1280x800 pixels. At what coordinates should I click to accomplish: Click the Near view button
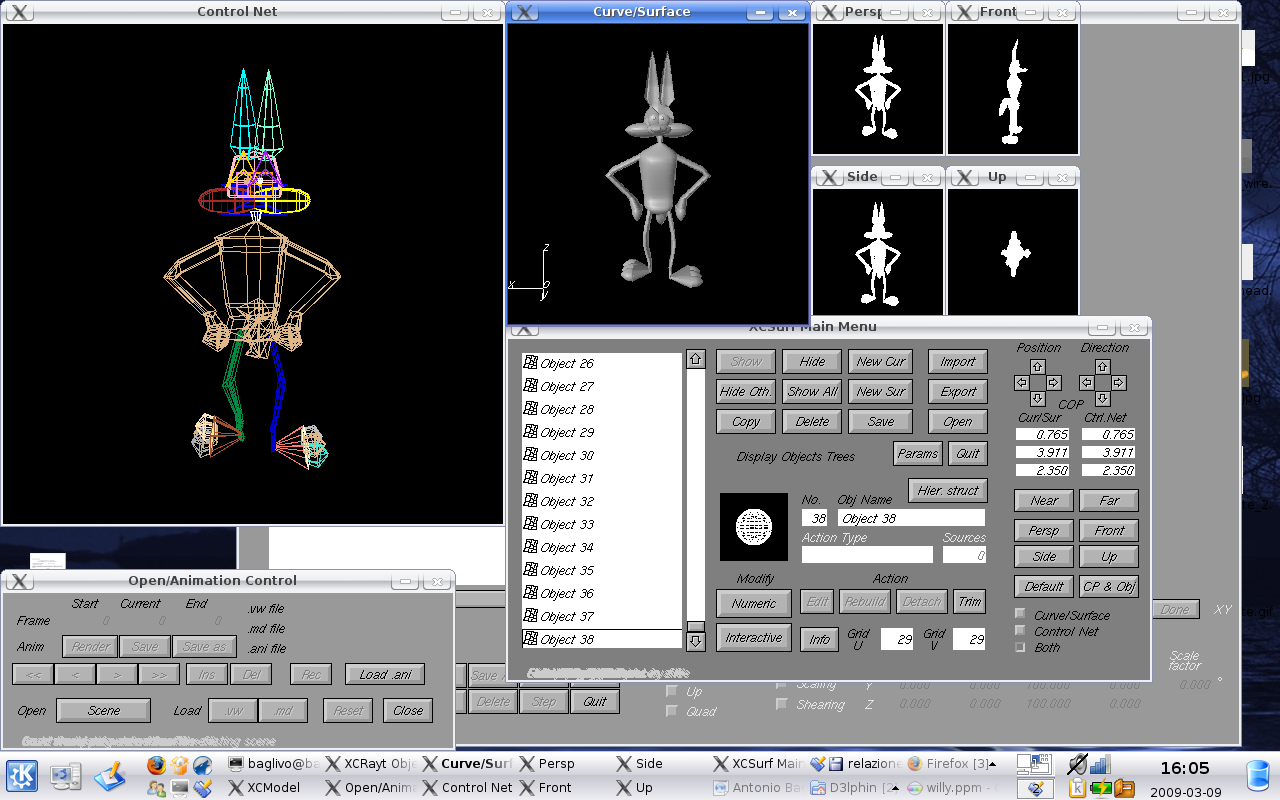click(x=1044, y=501)
